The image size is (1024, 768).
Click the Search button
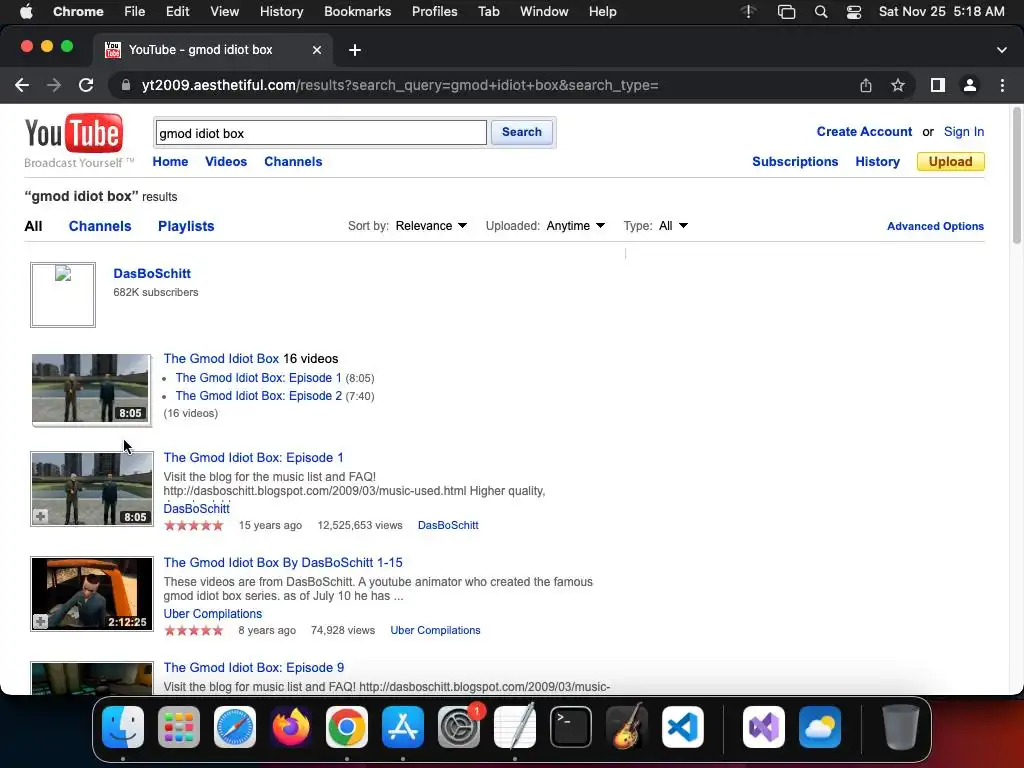[x=522, y=132]
